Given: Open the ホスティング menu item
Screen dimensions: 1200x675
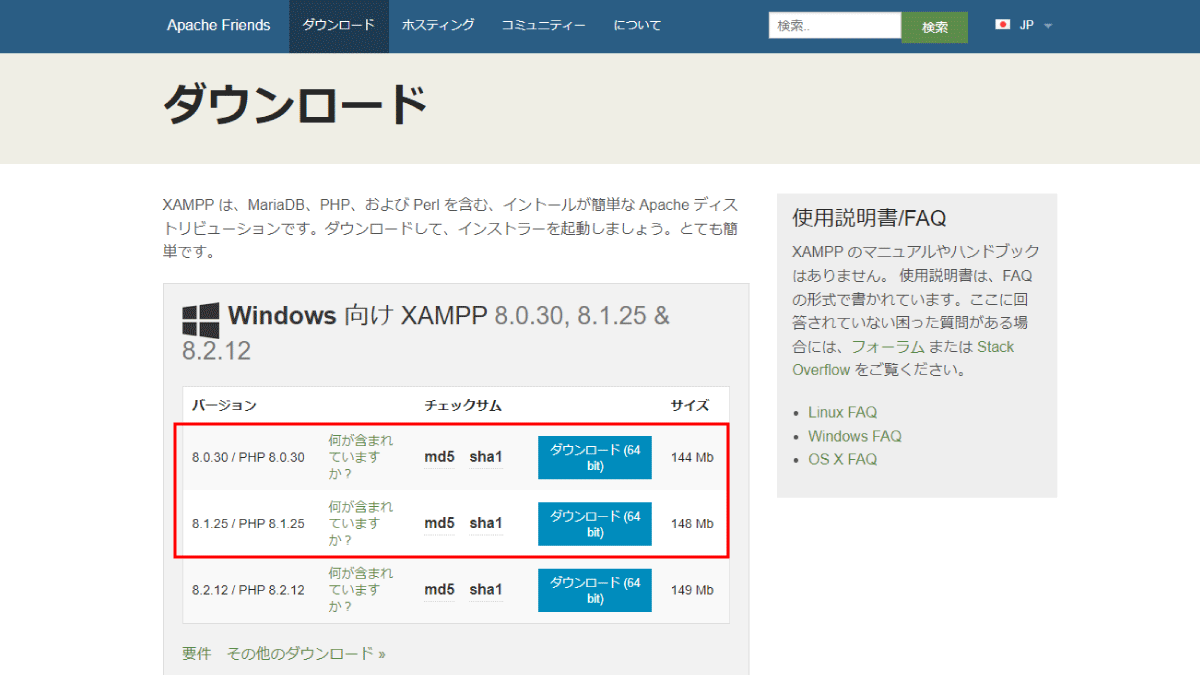Looking at the screenshot, I should tap(438, 26).
